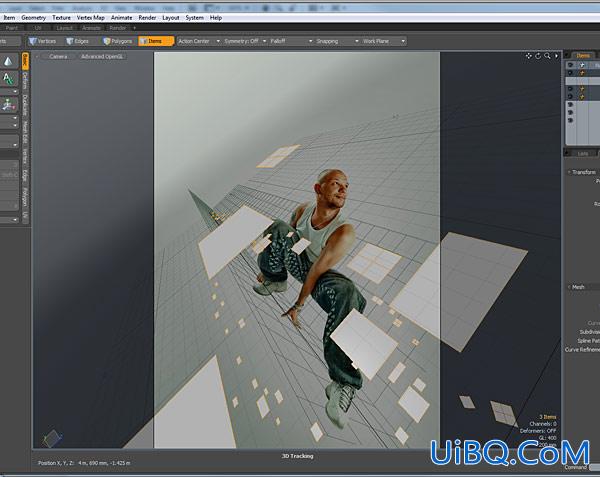The width and height of the screenshot is (600, 477).
Task: Open the Falloff dropdown
Action: [x=291, y=41]
